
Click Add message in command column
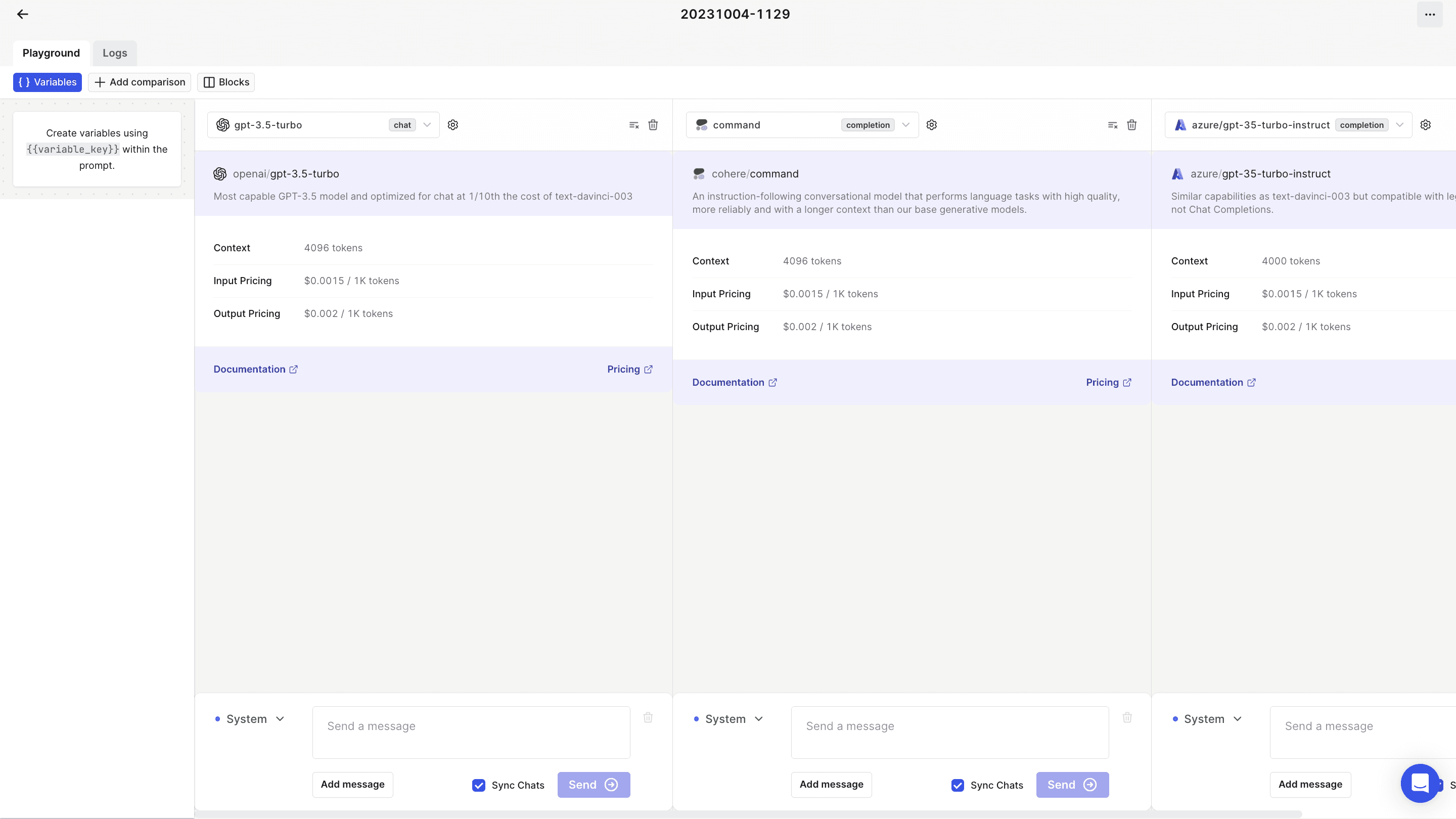832,785
